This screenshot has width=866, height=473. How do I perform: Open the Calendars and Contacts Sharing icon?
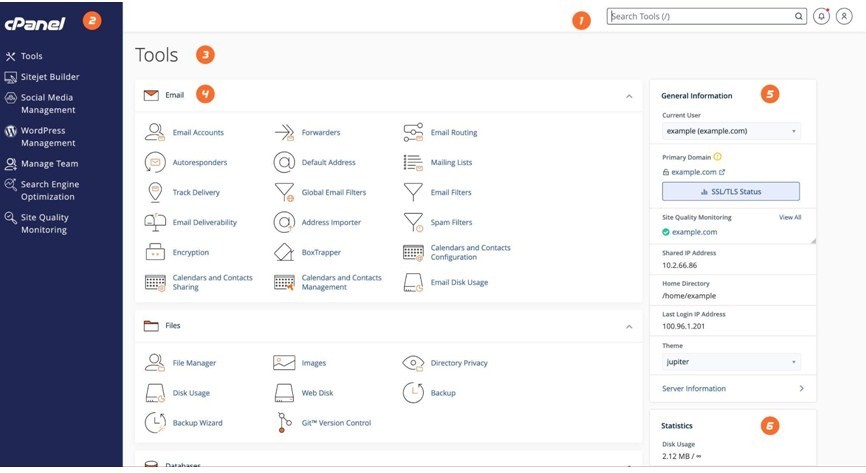coord(155,282)
